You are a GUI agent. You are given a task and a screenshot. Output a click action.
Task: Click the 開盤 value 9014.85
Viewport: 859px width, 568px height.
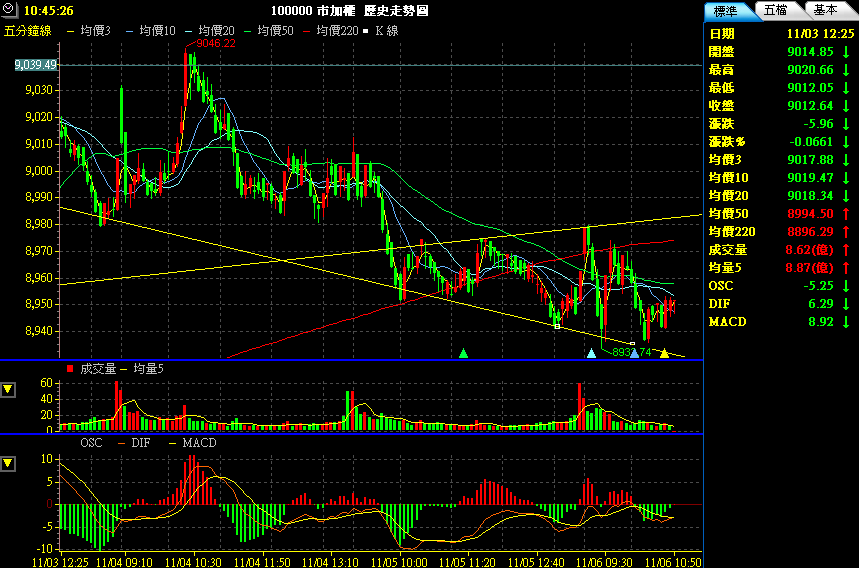pyautogui.click(x=810, y=52)
